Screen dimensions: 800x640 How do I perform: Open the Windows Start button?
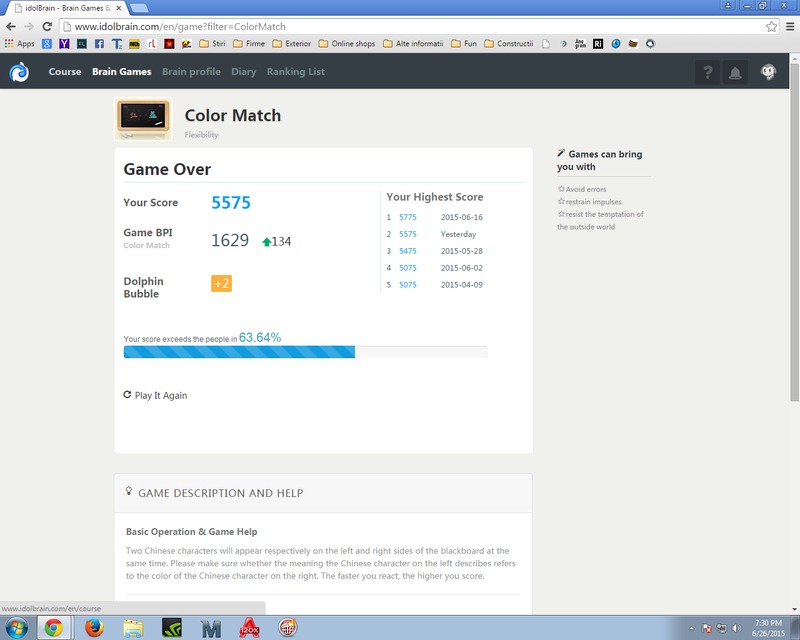click(x=16, y=627)
